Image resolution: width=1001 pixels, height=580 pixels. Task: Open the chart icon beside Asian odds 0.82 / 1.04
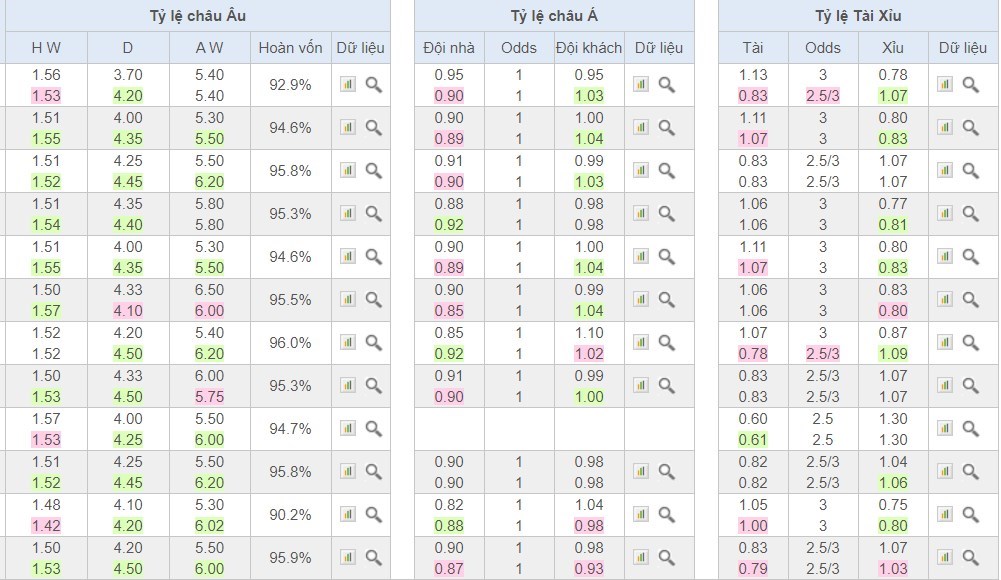641,515
